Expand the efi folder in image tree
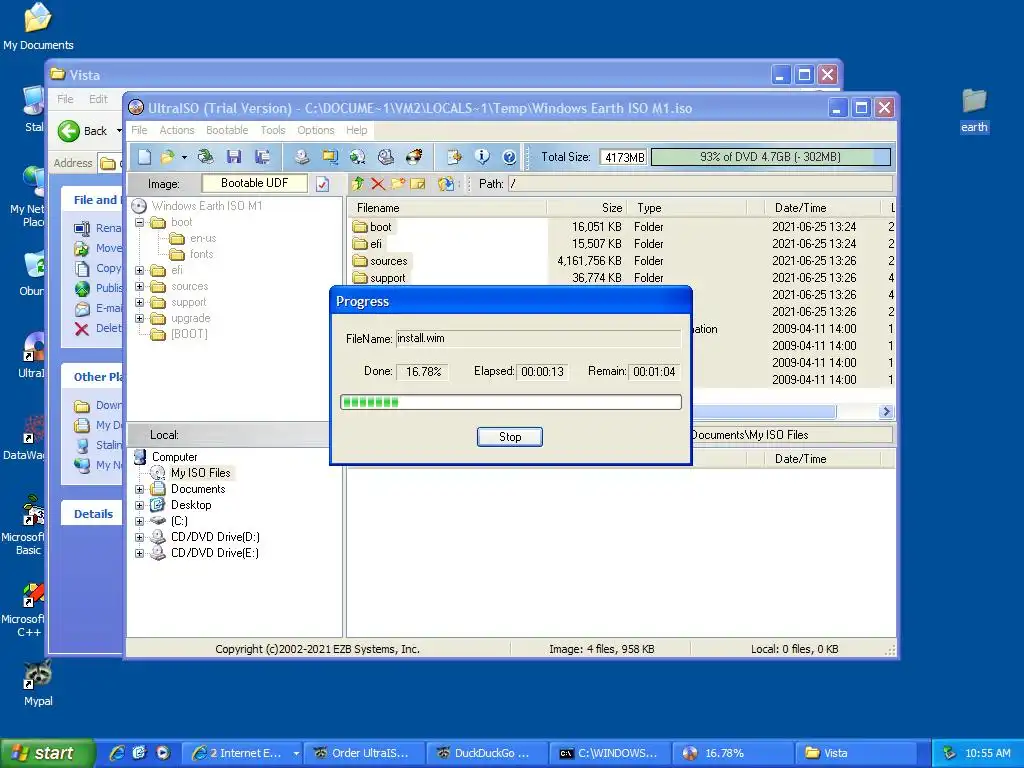This screenshot has height=768, width=1024. 140,270
